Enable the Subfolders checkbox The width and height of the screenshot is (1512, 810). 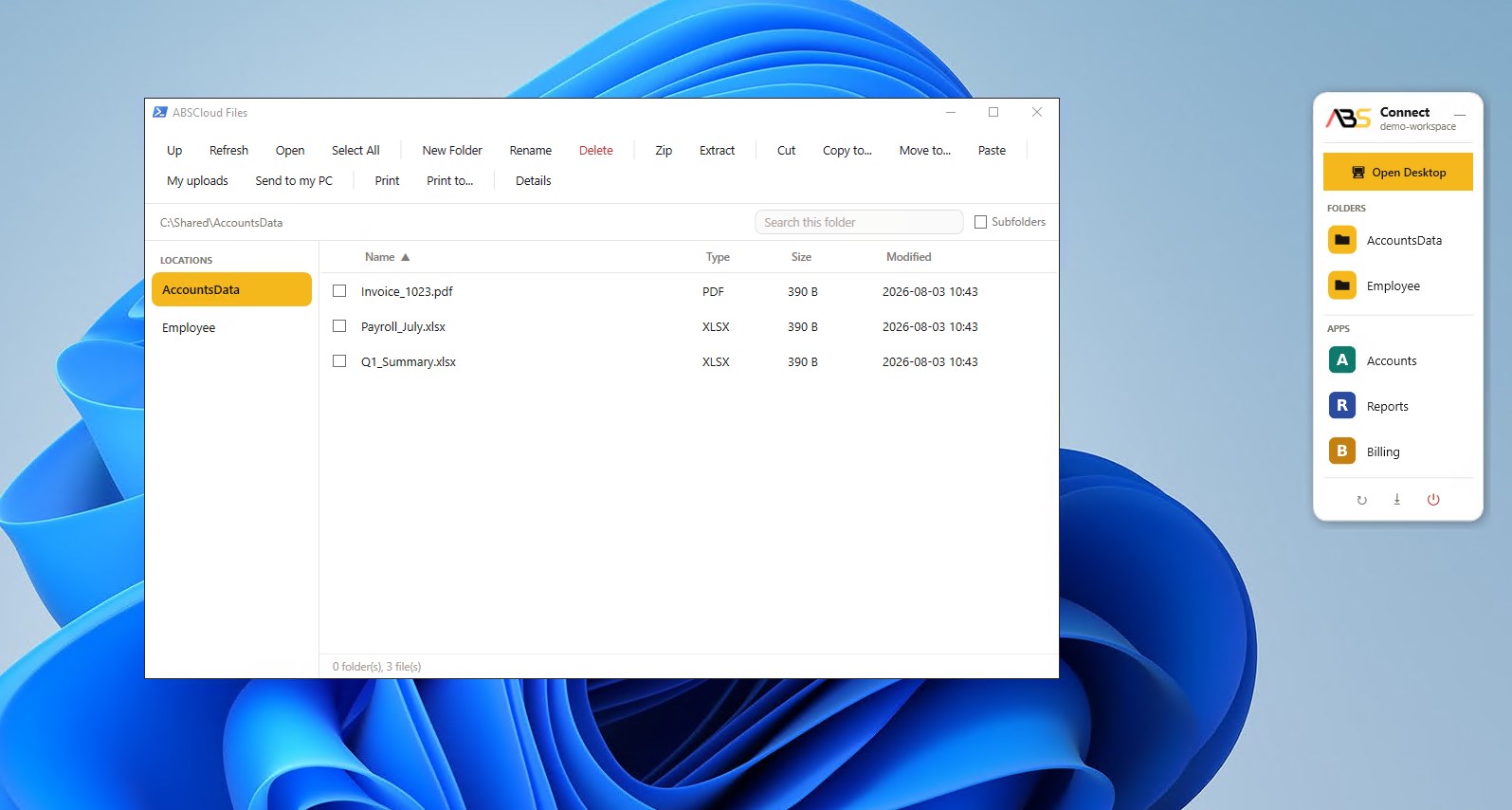tap(980, 222)
